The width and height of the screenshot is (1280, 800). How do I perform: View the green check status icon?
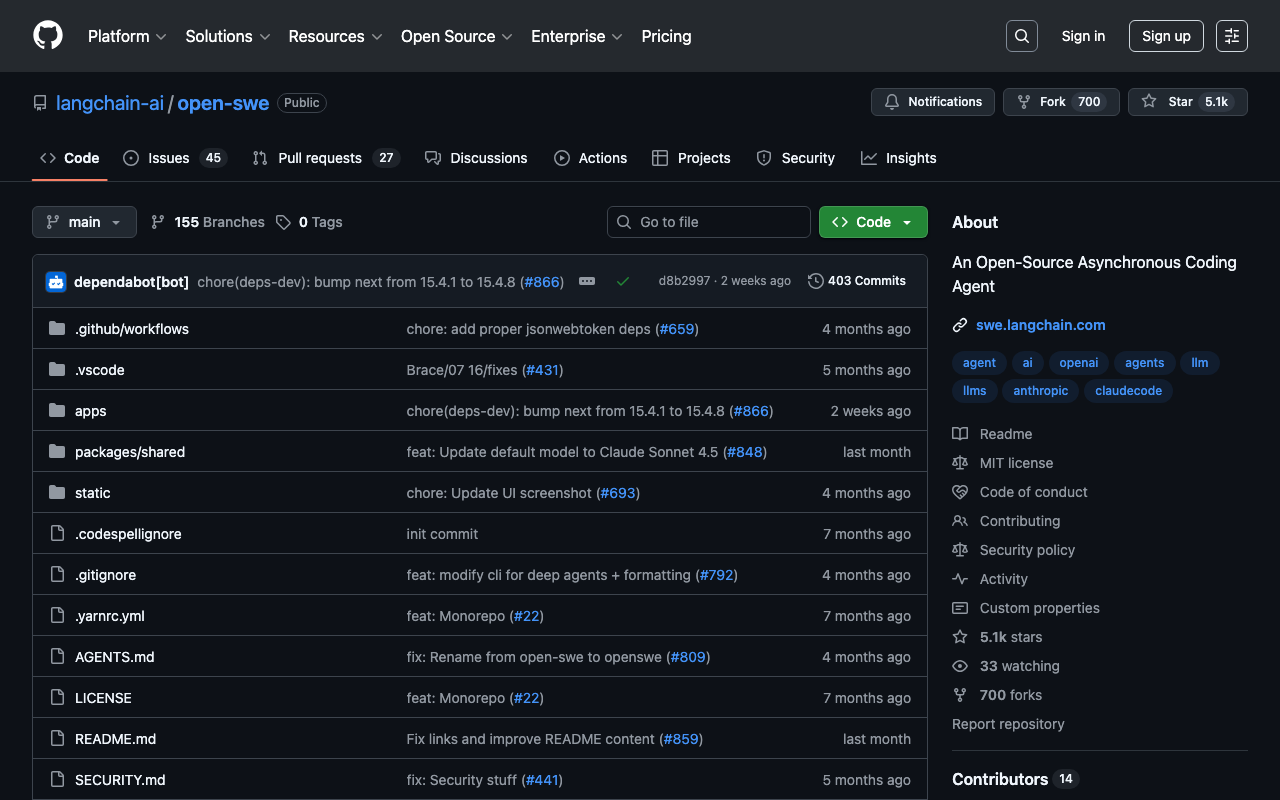623,282
